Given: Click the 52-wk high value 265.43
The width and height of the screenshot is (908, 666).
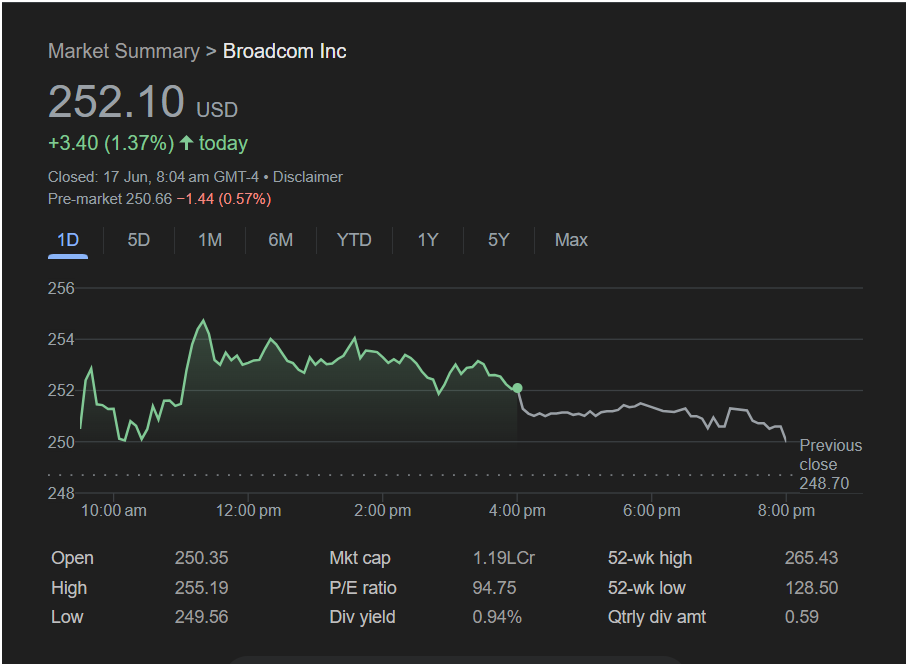Looking at the screenshot, I should pos(811,558).
